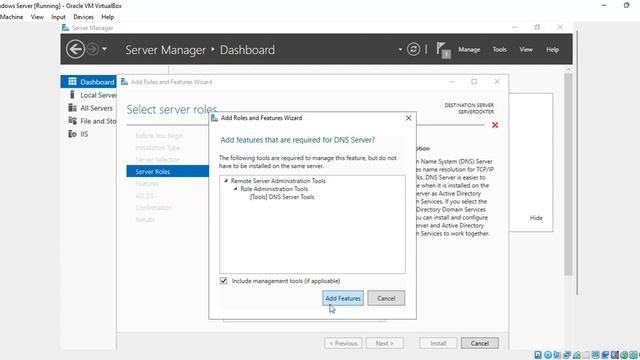
Task: Open VirtualBox Machine menu
Action: pos(11,17)
